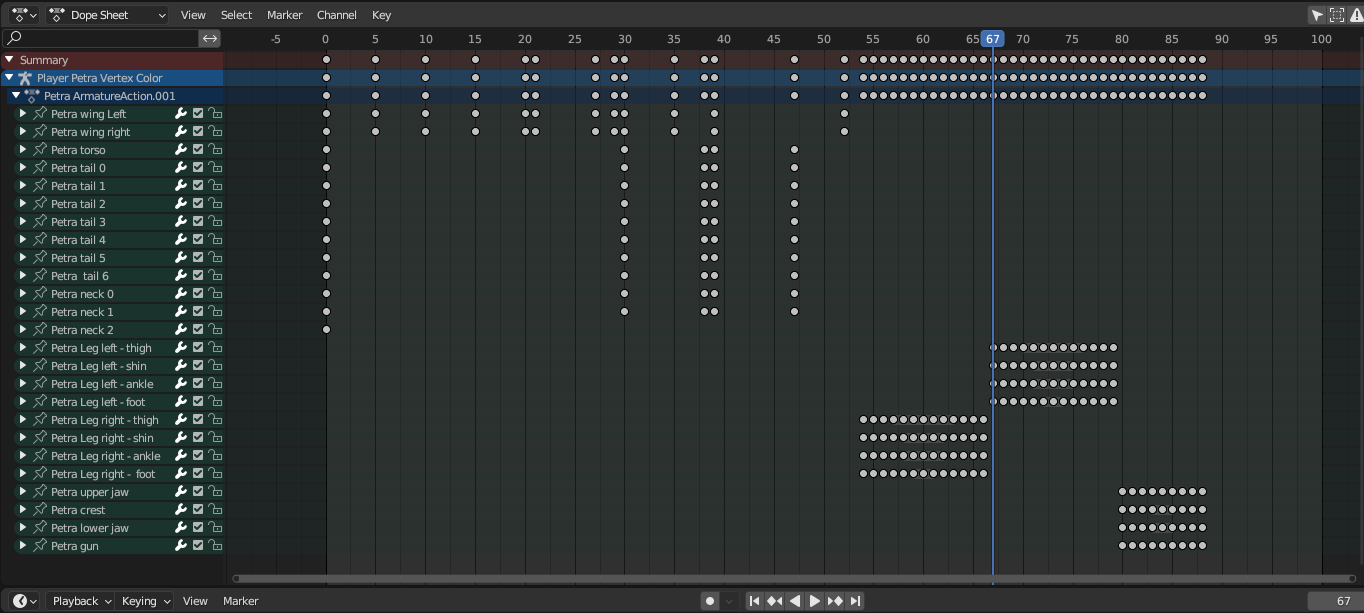Toggle modifiers wrench for Petra tail 1
Screen dimensions: 1364x613
click(x=181, y=186)
